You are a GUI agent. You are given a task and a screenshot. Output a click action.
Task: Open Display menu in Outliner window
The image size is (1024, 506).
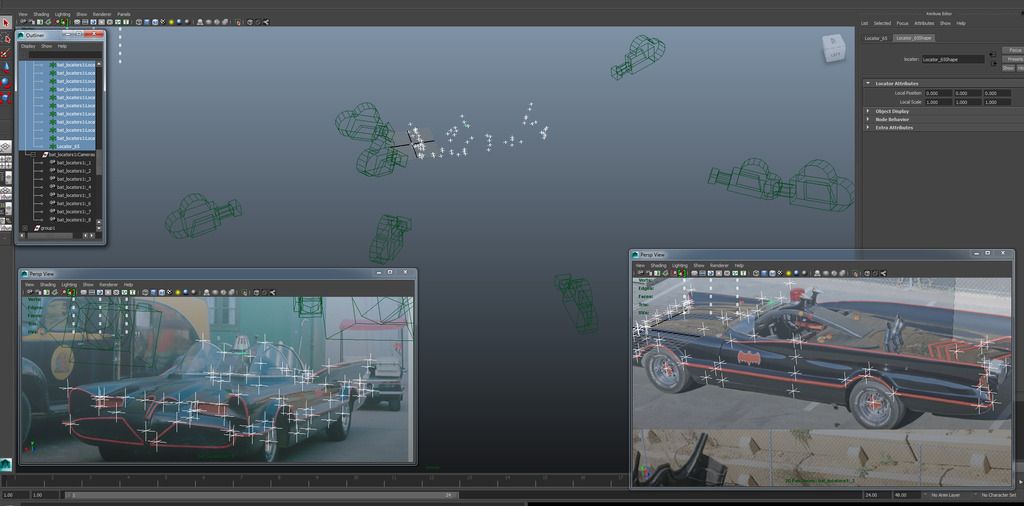click(x=28, y=46)
